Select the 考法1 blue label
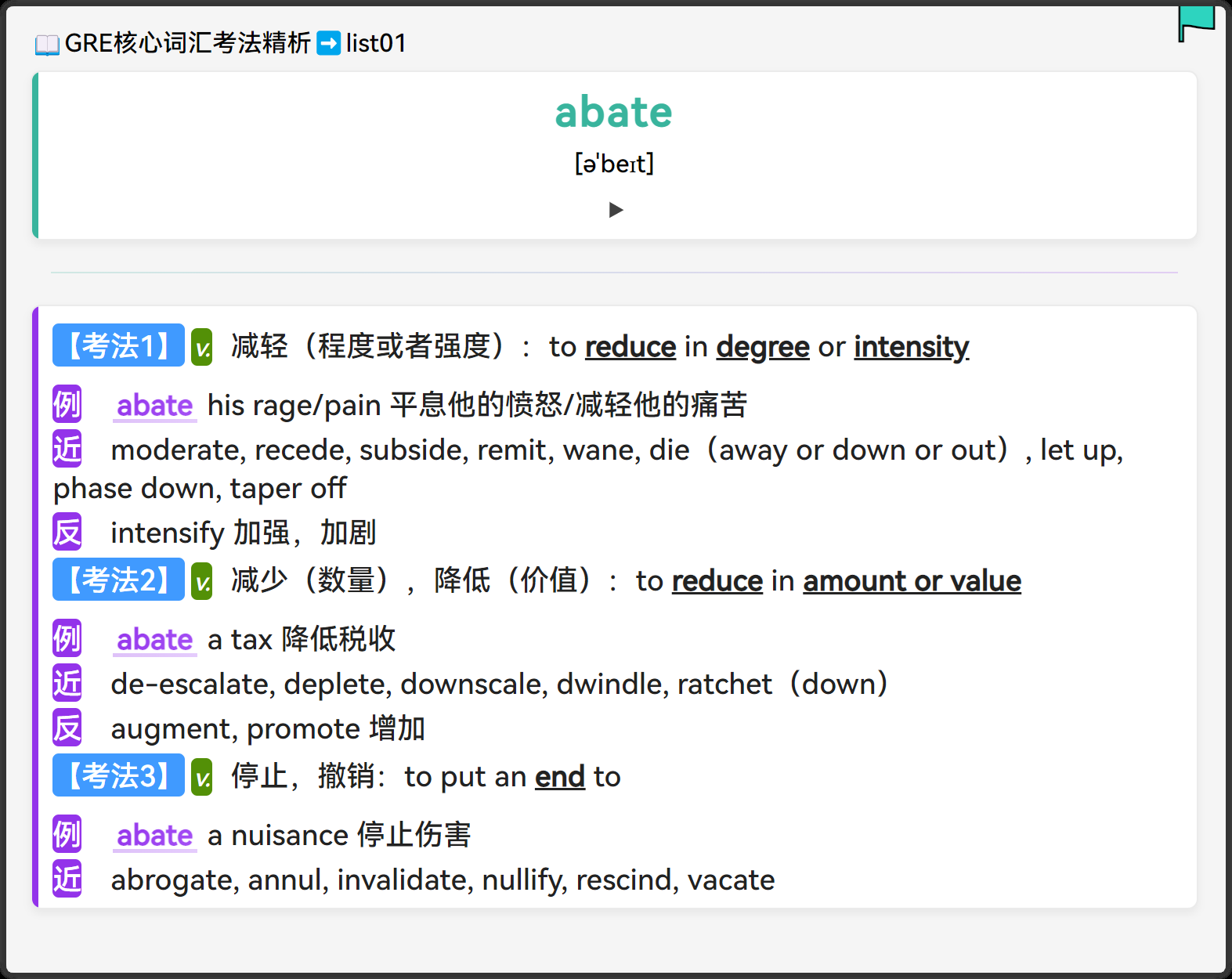The width and height of the screenshot is (1232, 979). [x=118, y=345]
